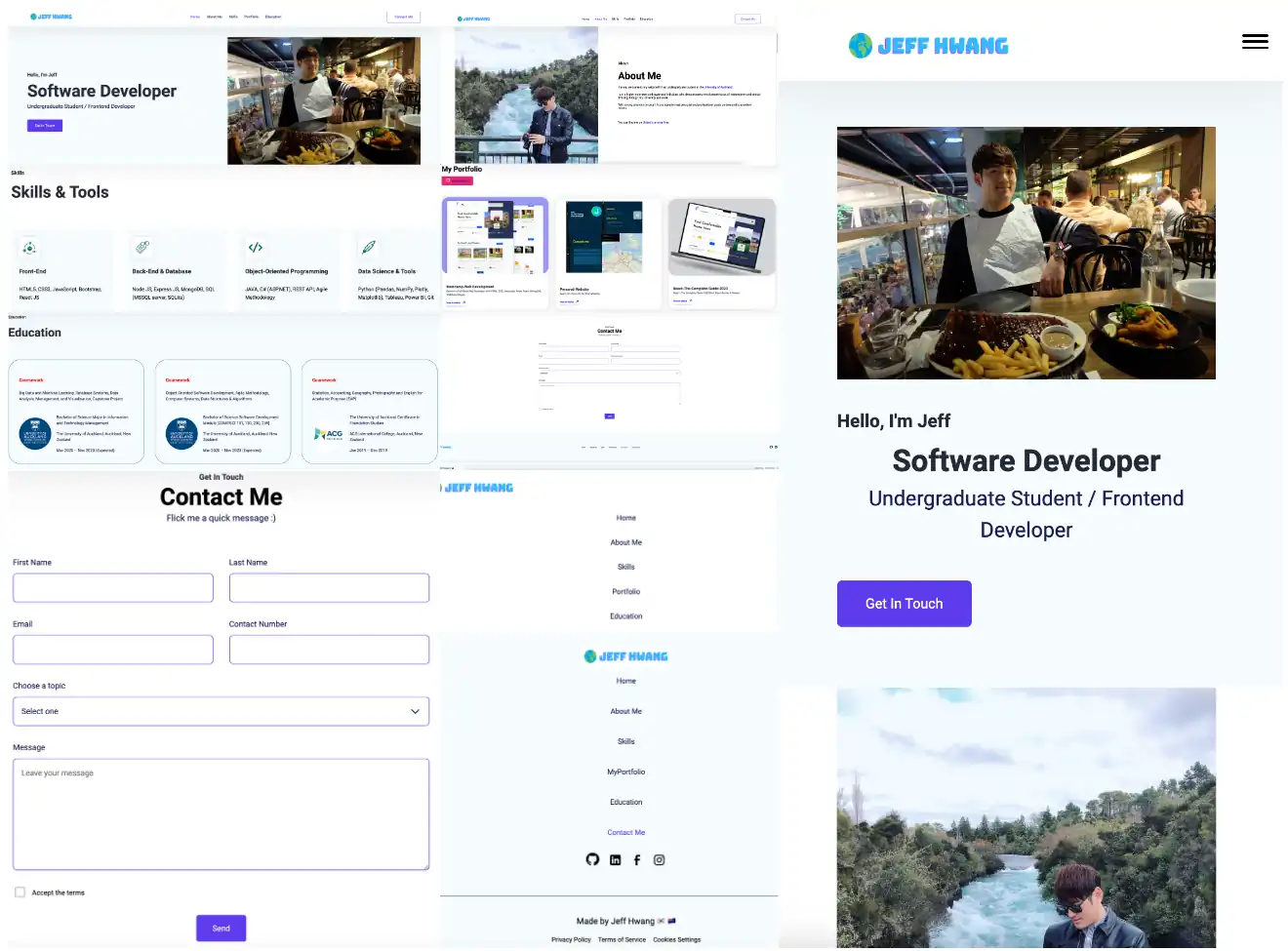Click the Back-End & Database card icon
The width and height of the screenshot is (1288, 951).
[x=142, y=248]
